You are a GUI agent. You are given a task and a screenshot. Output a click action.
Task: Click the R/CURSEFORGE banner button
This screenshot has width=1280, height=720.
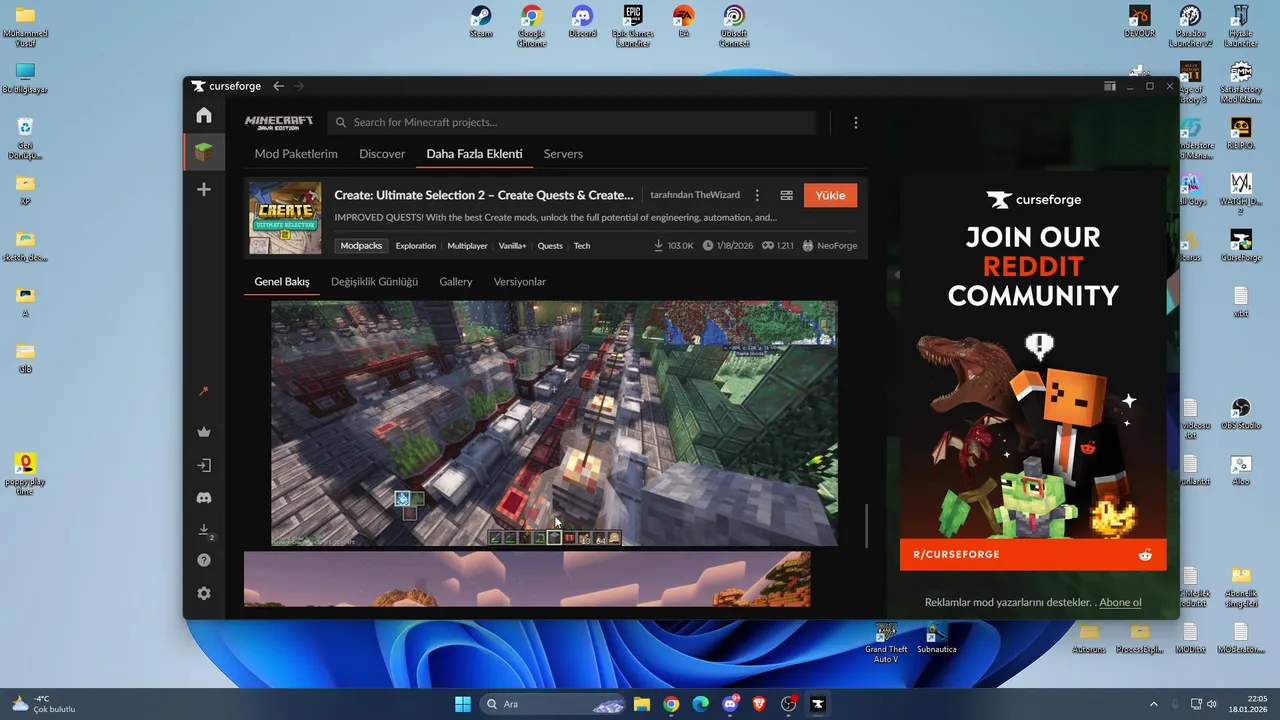pos(1033,554)
